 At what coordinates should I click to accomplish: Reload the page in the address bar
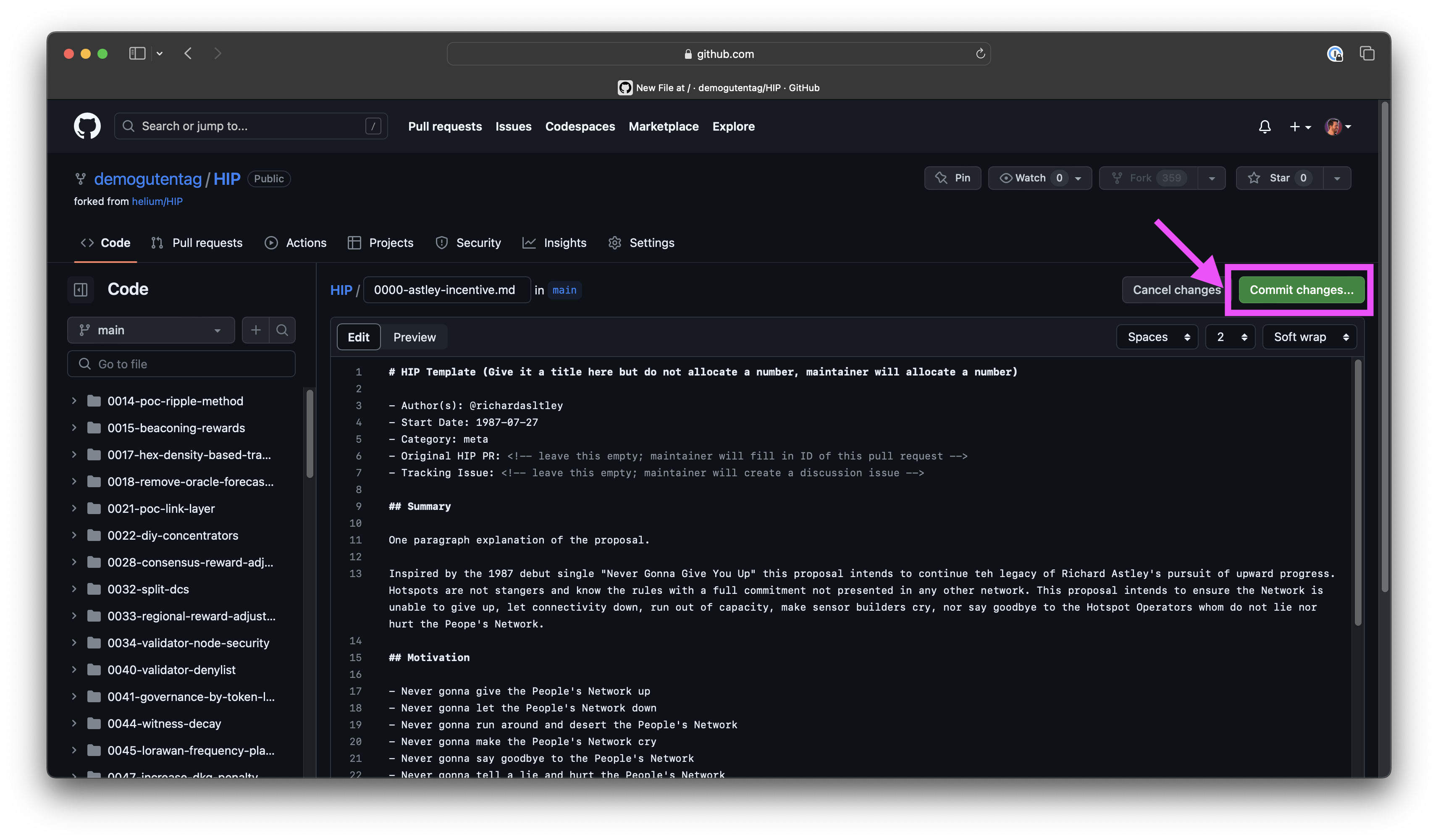coord(980,54)
